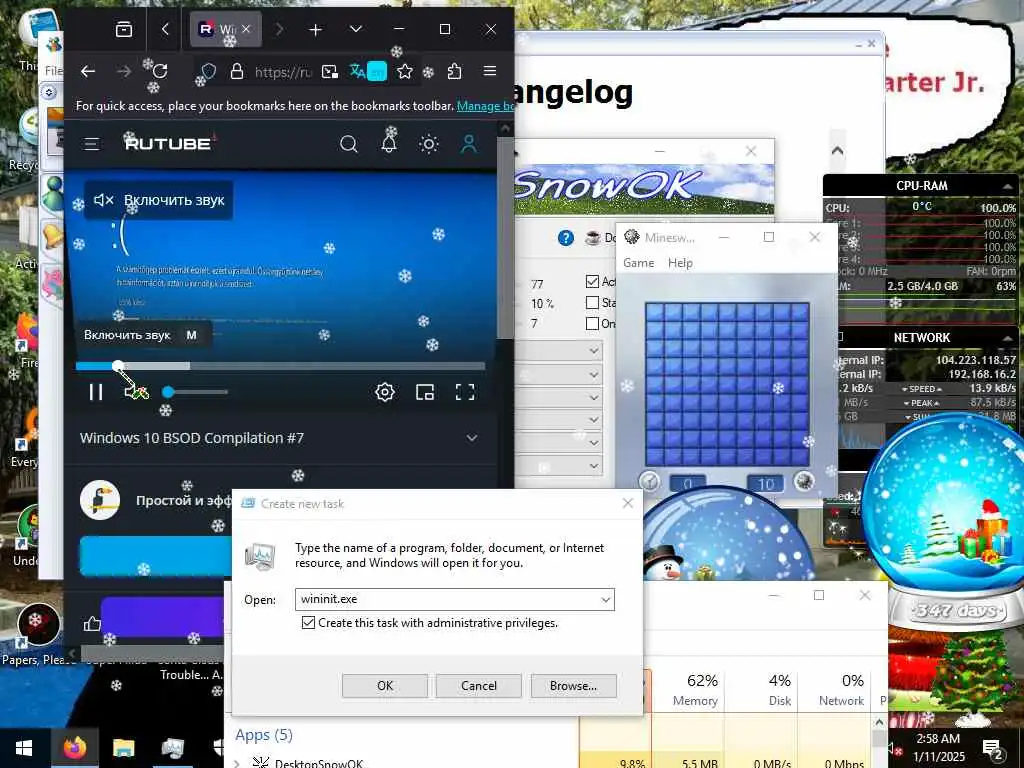Collapse the CPU-RAM gadget arrow

click(1008, 187)
